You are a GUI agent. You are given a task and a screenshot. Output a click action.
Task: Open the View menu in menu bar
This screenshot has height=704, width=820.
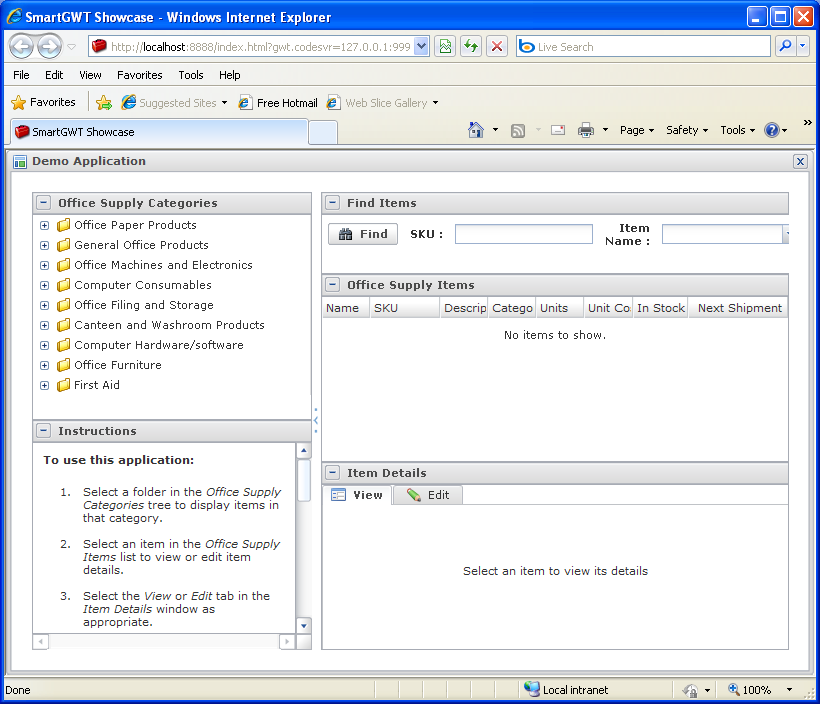(x=90, y=75)
